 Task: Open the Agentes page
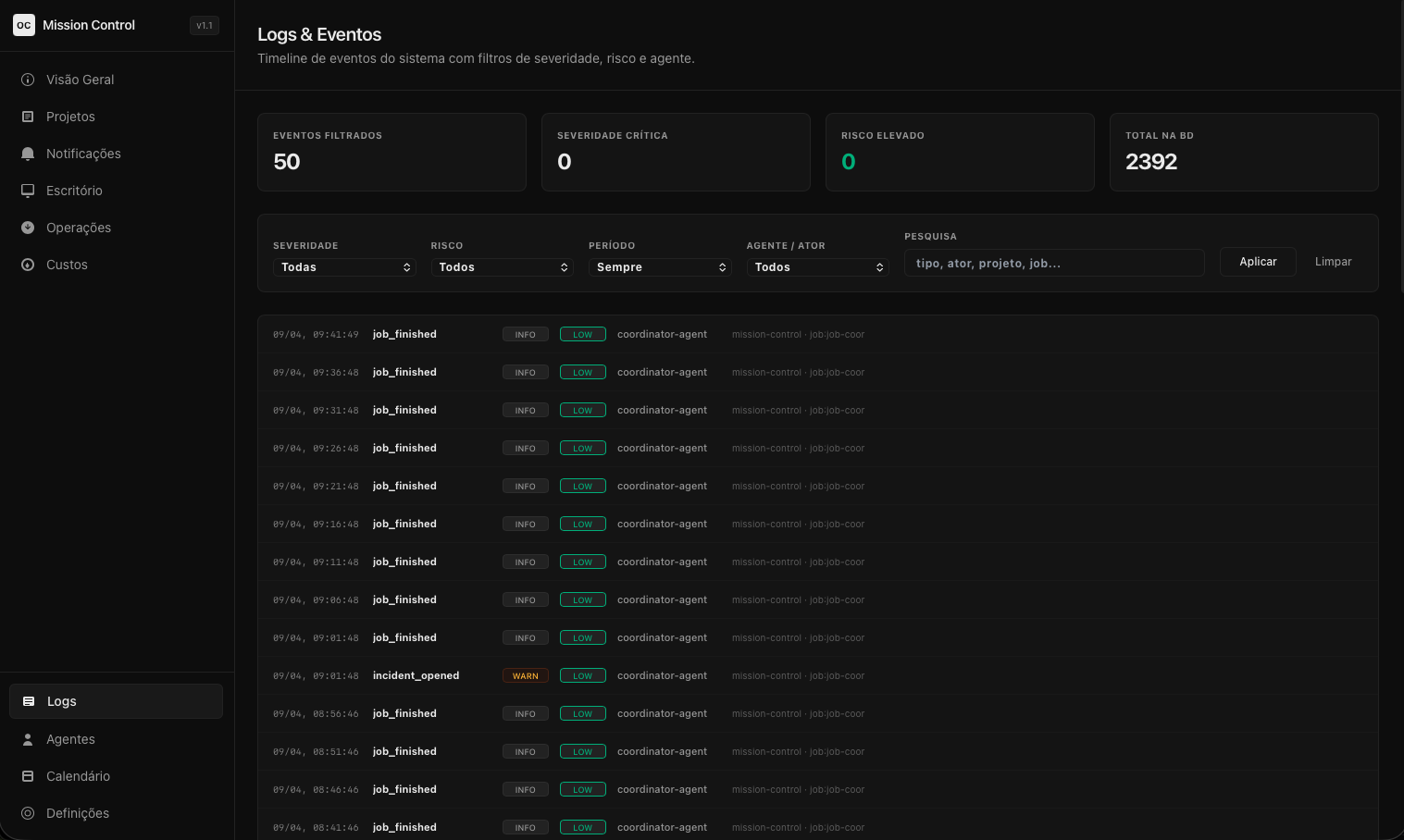117,739
